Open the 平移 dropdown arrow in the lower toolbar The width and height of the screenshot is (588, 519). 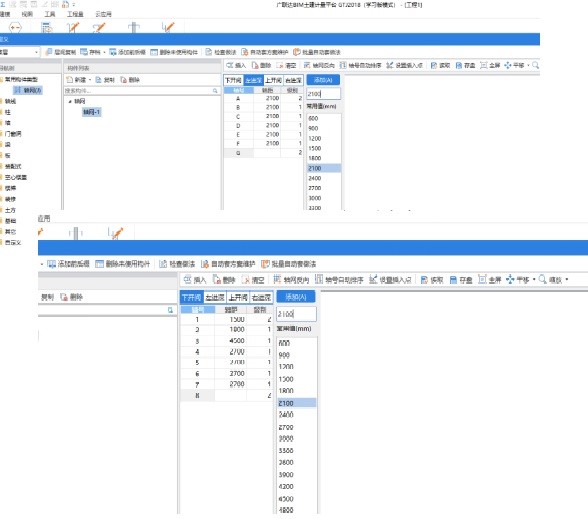pos(534,280)
